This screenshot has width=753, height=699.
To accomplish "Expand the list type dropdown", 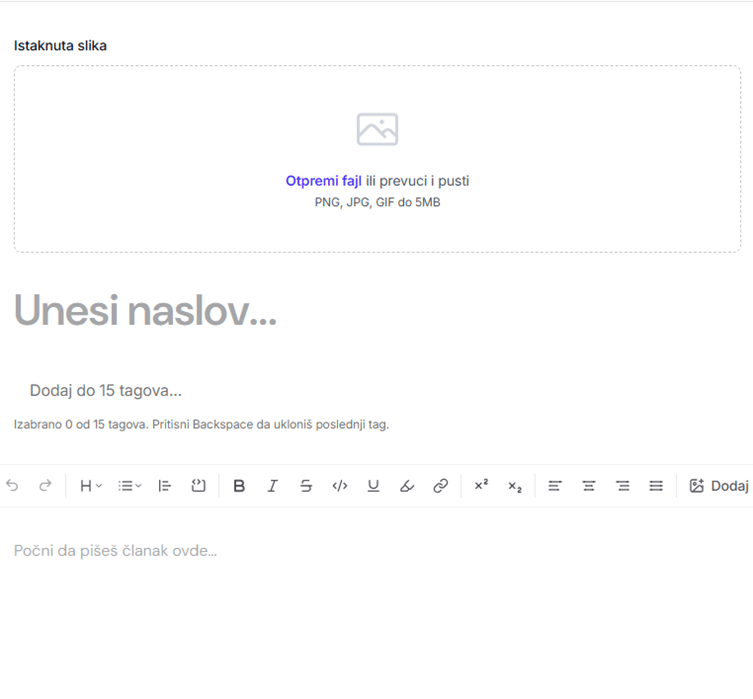I will pyautogui.click(x=130, y=486).
